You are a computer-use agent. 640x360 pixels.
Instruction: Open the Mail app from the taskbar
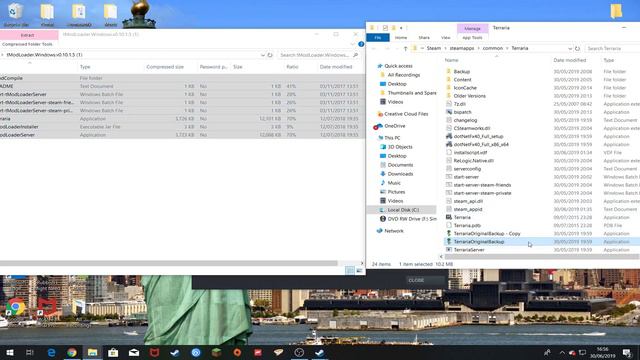(134, 353)
